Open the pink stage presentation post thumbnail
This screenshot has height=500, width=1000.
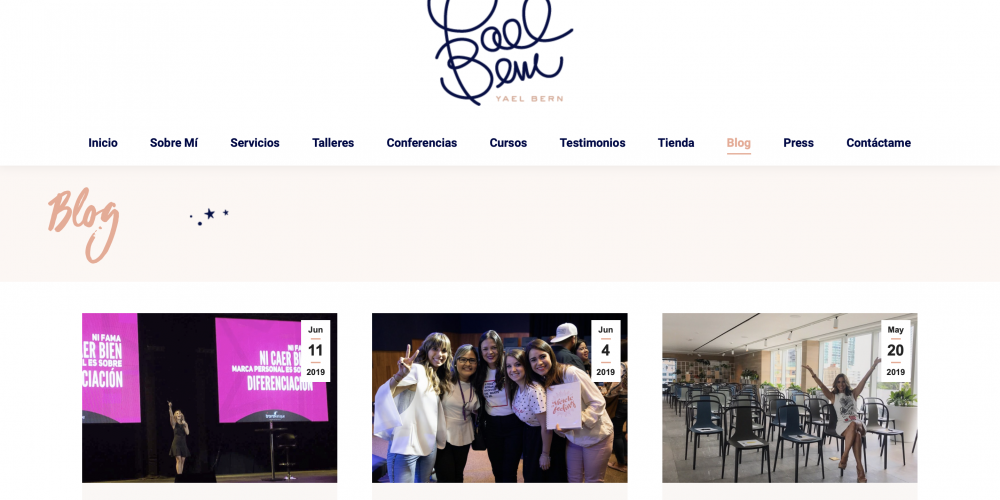209,398
